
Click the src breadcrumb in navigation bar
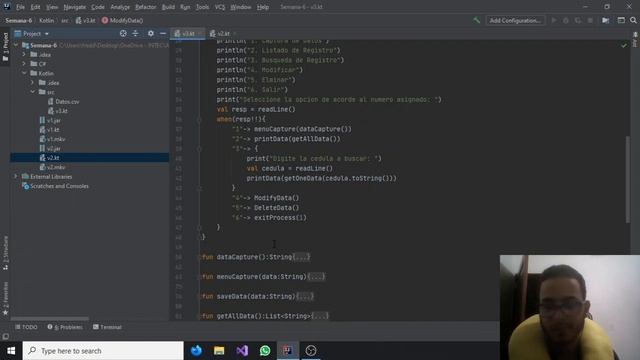pyautogui.click(x=65, y=20)
